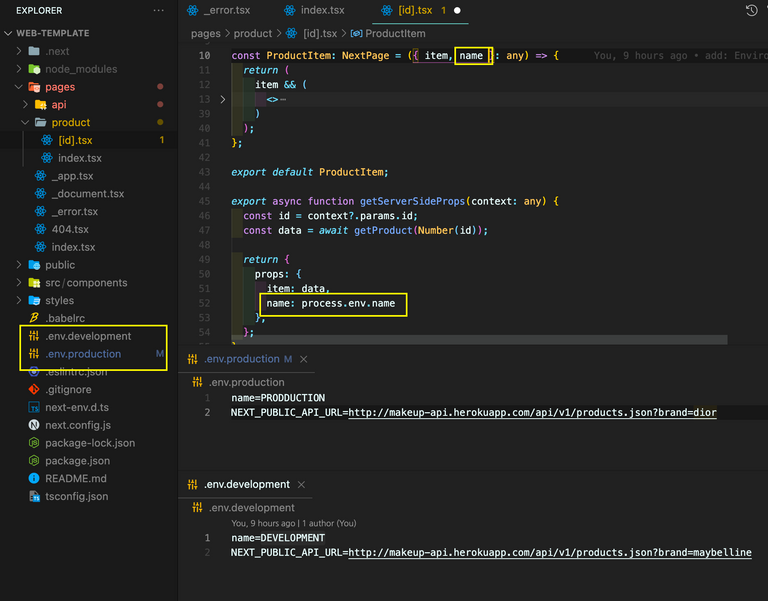Click the Node icon beside package-lock.json
Image resolution: width=768 pixels, height=601 pixels.
[34, 443]
